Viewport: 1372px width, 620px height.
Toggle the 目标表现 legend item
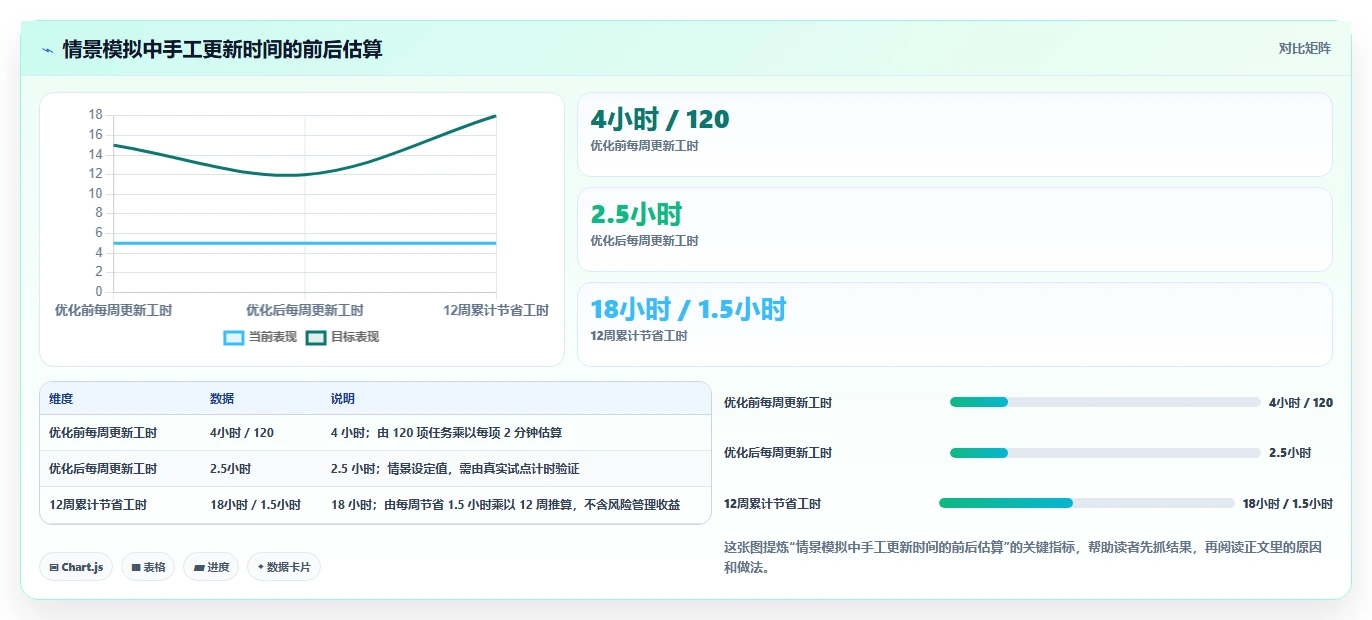(x=343, y=337)
